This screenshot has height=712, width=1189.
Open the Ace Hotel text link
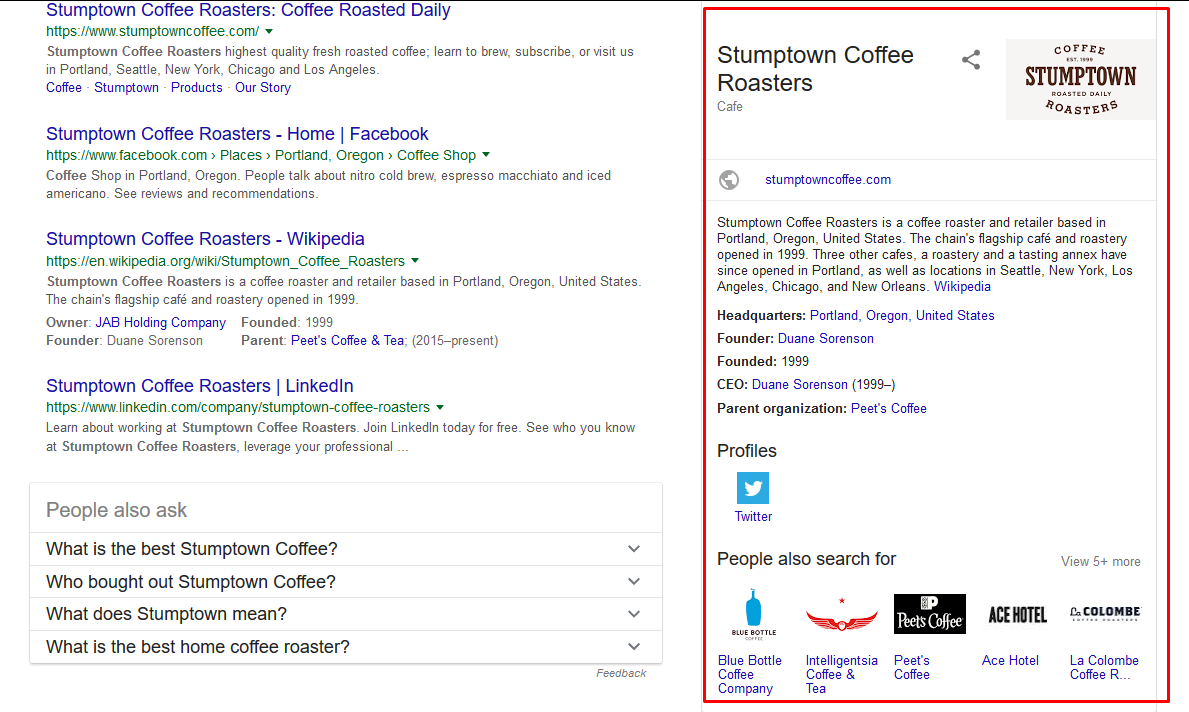1010,660
